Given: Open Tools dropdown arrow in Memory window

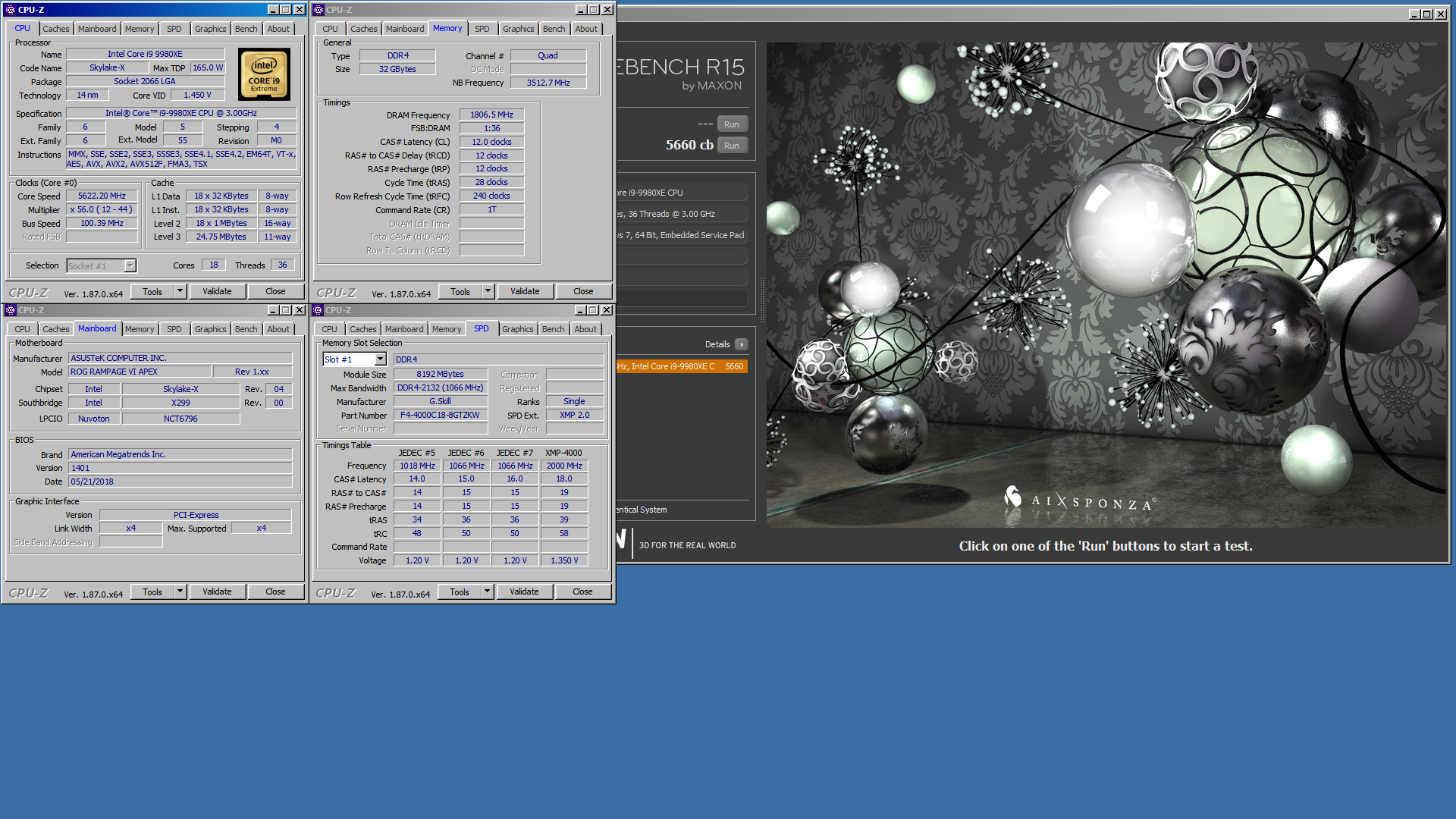Looking at the screenshot, I should [x=488, y=291].
